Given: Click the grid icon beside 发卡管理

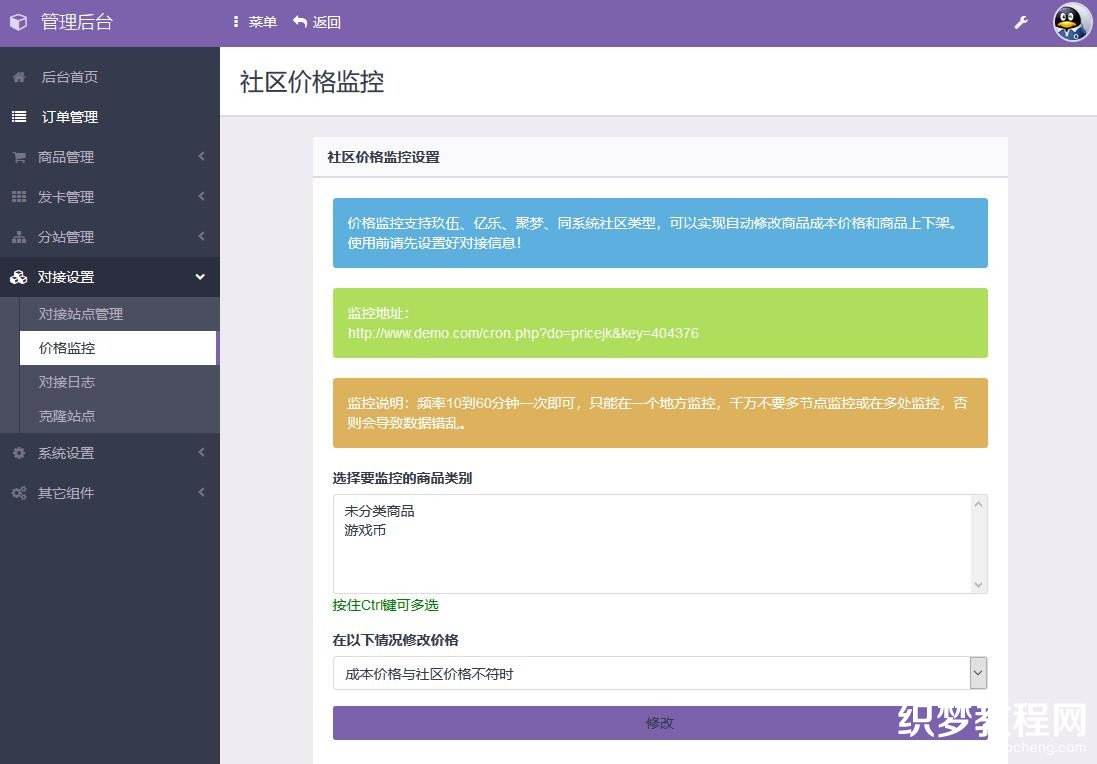Looking at the screenshot, I should point(17,197).
